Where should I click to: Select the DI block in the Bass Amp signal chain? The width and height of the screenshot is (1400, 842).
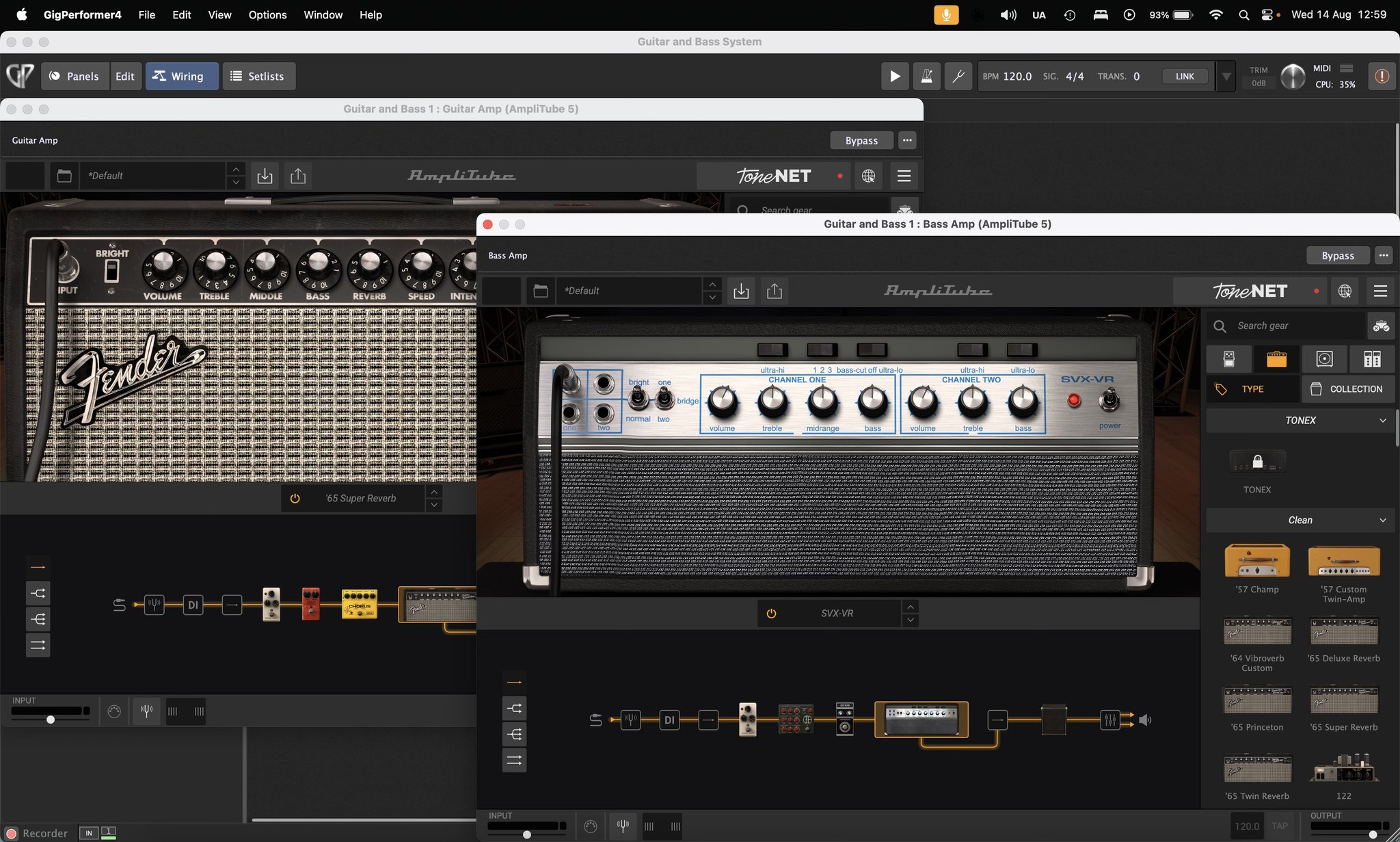tap(669, 720)
